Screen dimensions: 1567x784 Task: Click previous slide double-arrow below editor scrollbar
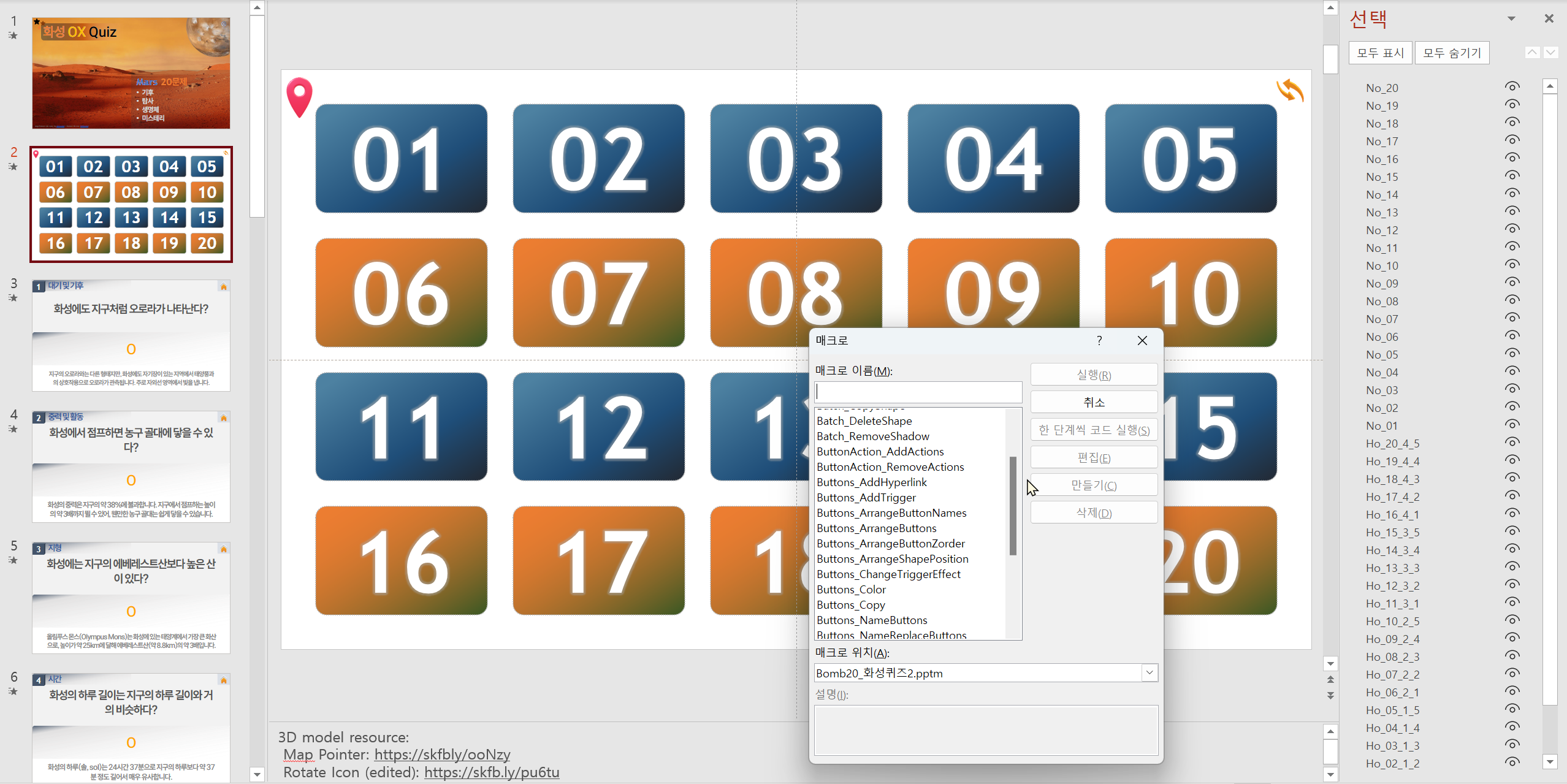pyautogui.click(x=1330, y=680)
